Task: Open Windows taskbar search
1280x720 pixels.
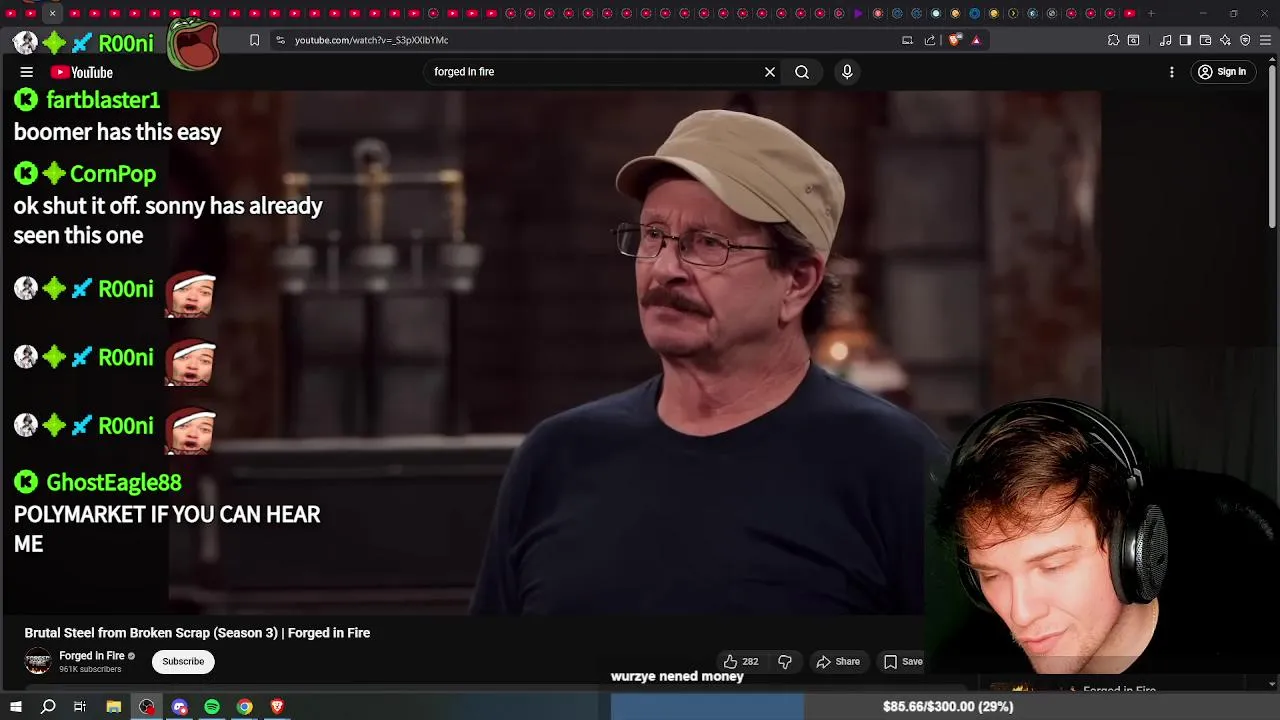Action: click(x=48, y=706)
